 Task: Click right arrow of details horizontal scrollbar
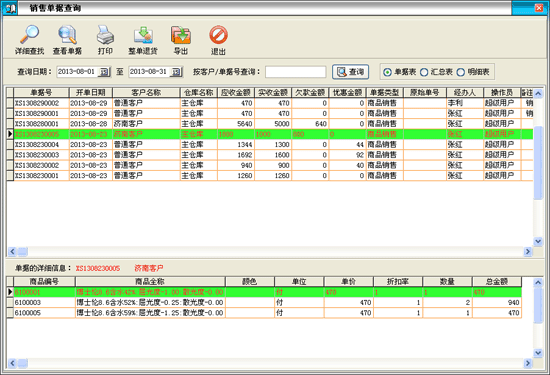pyautogui.click(x=528, y=363)
